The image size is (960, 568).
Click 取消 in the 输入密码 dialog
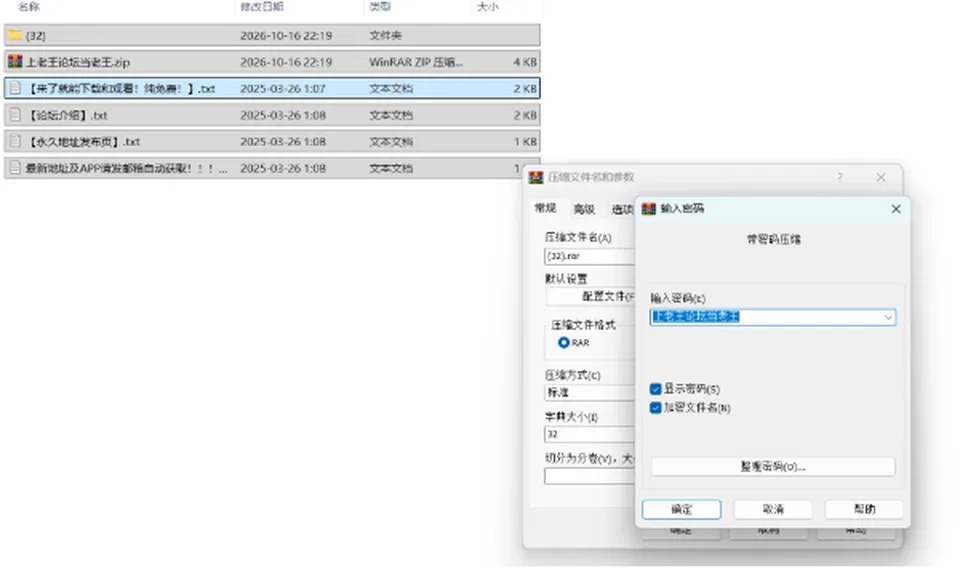[773, 509]
